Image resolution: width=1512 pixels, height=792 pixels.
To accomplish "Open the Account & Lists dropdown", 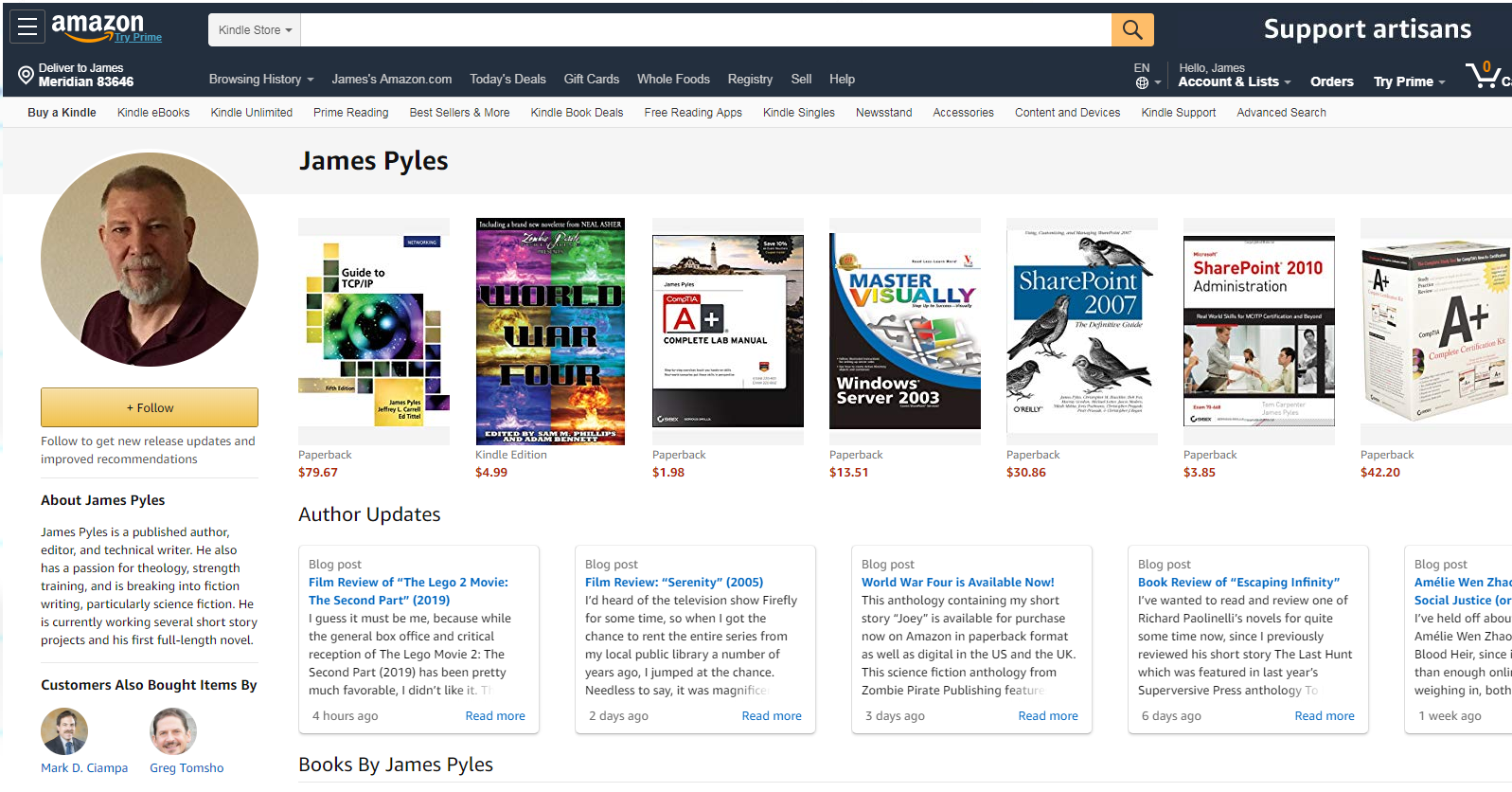I will [1234, 81].
